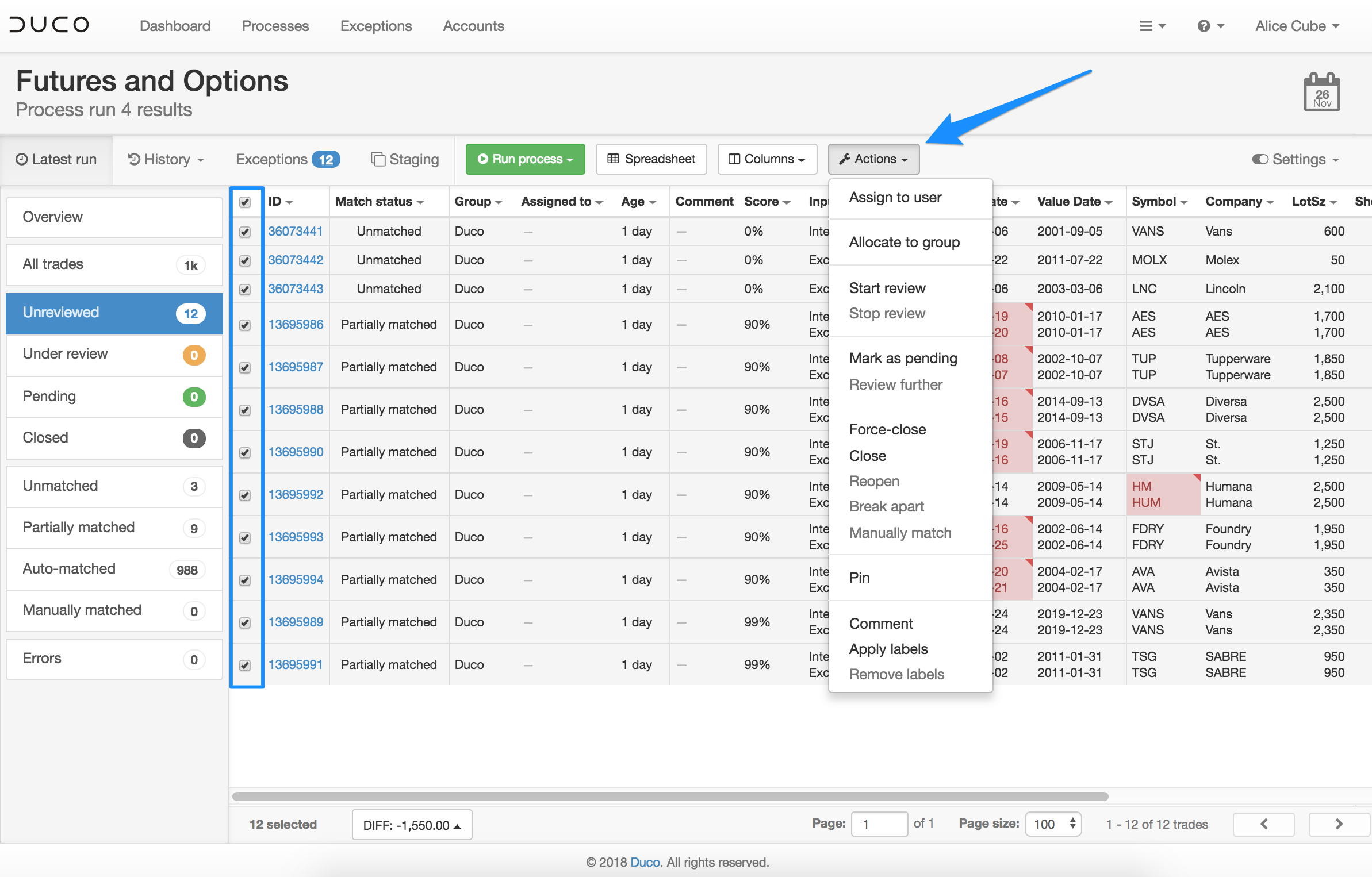This screenshot has height=877, width=1372.
Task: Click the calendar date icon
Action: click(x=1321, y=92)
